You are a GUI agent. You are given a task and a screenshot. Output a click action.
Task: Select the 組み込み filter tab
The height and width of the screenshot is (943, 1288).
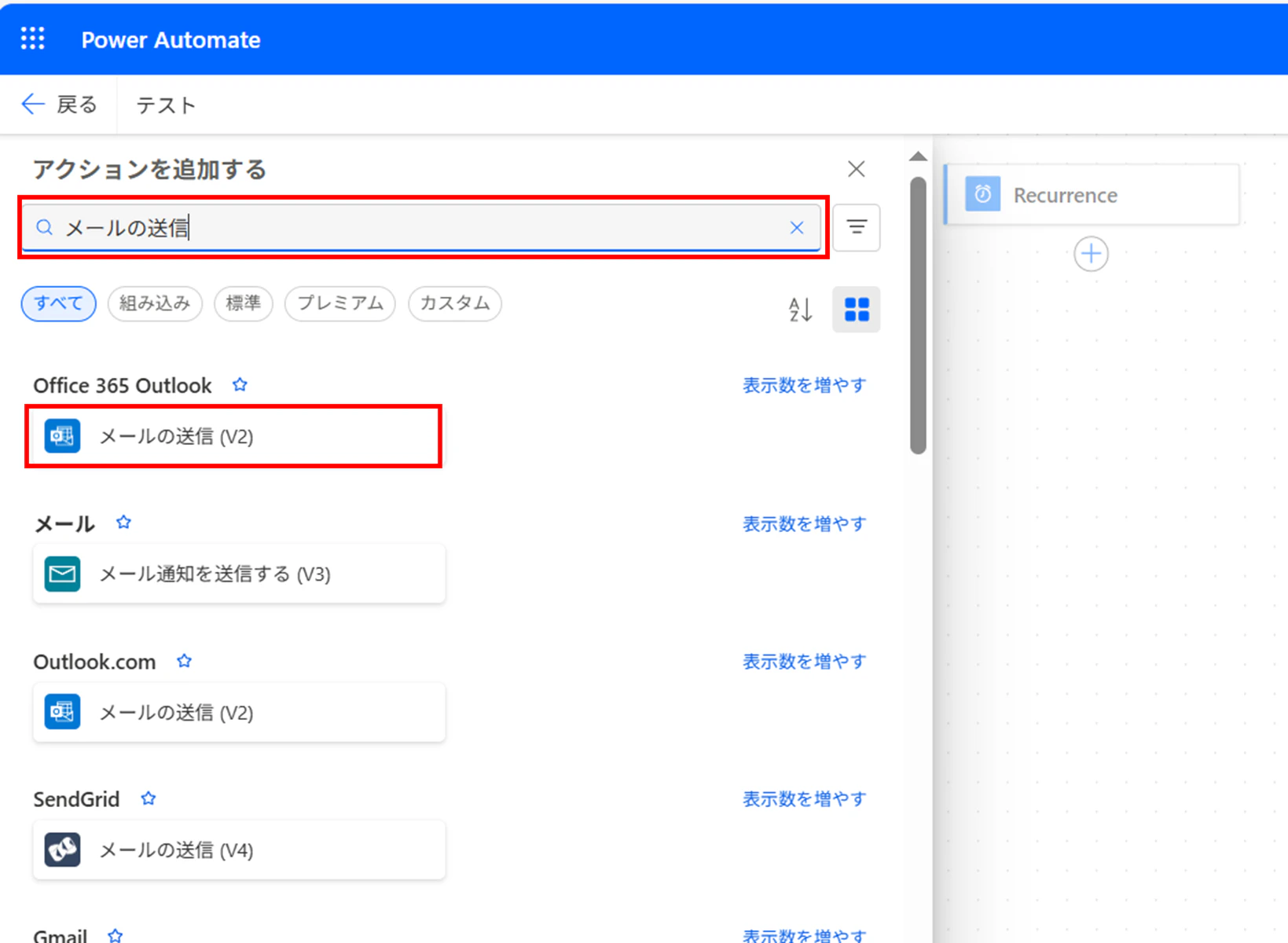click(155, 303)
